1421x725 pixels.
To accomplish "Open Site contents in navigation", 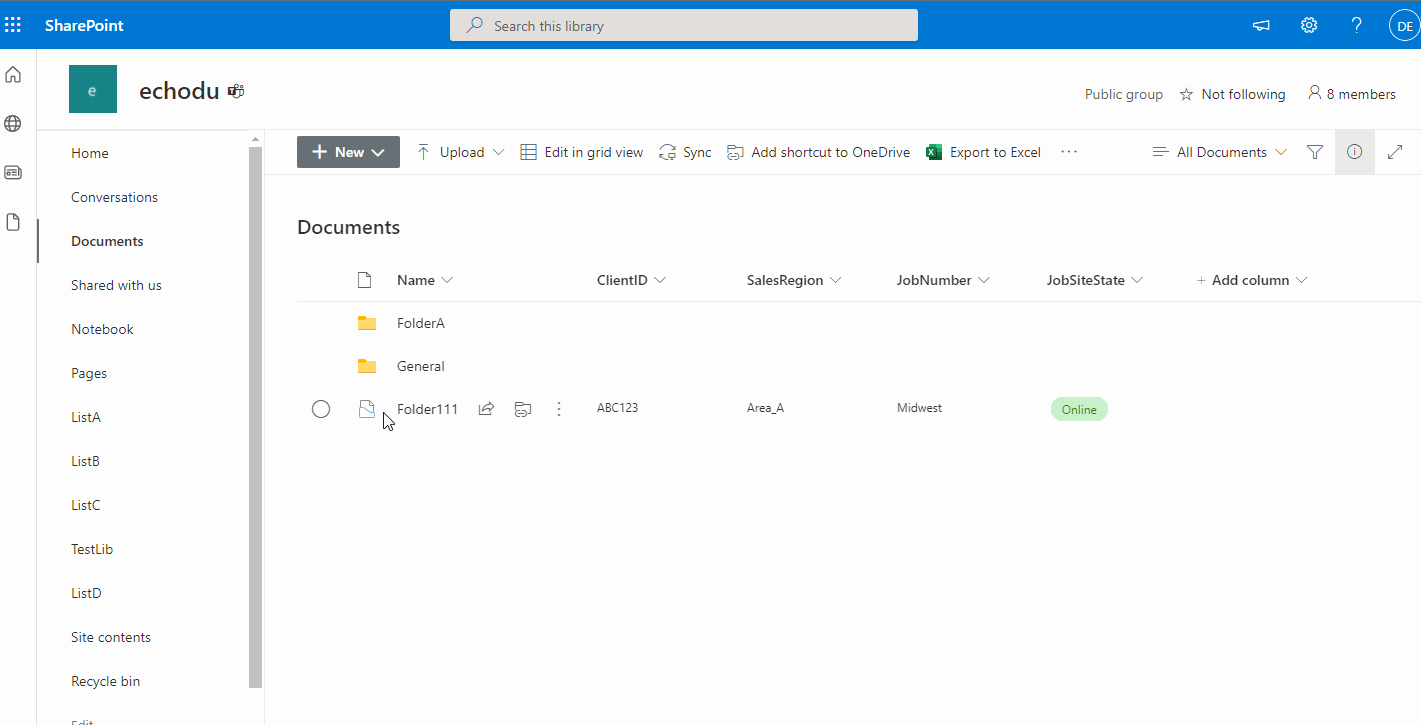I will [111, 637].
